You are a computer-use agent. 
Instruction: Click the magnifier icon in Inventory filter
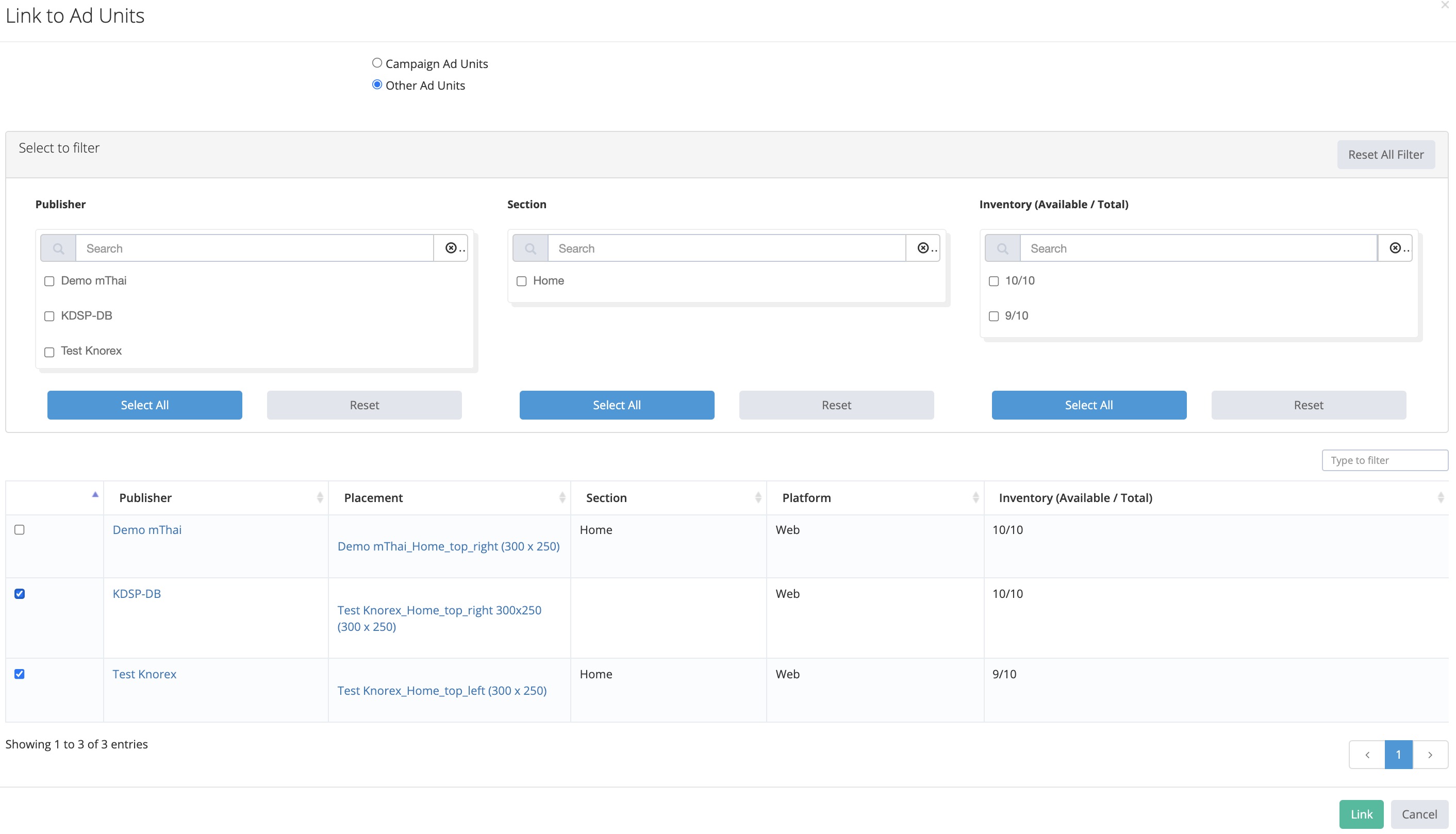pyautogui.click(x=1002, y=248)
